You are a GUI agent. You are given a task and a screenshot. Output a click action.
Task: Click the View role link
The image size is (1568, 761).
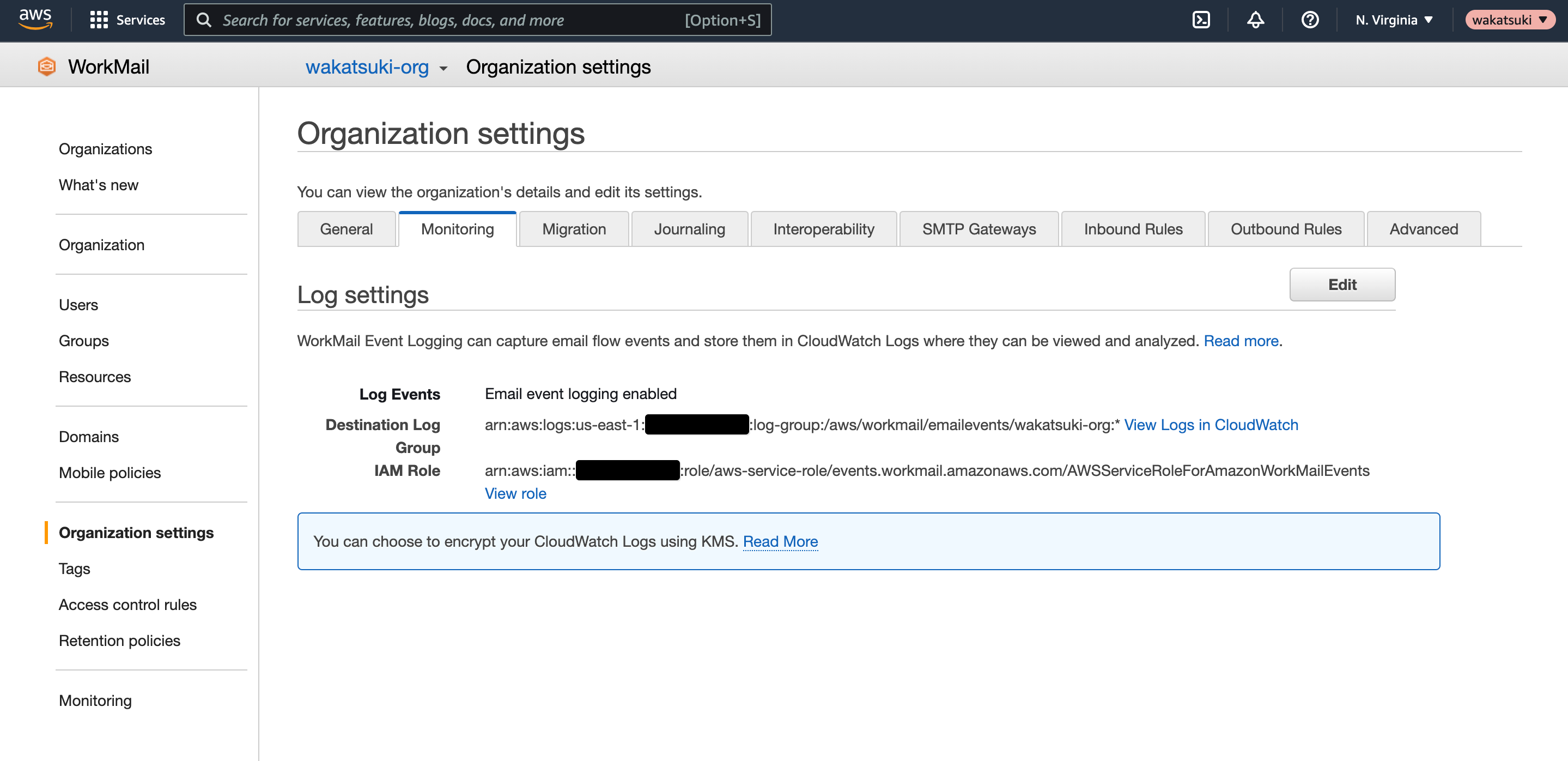[x=515, y=494]
